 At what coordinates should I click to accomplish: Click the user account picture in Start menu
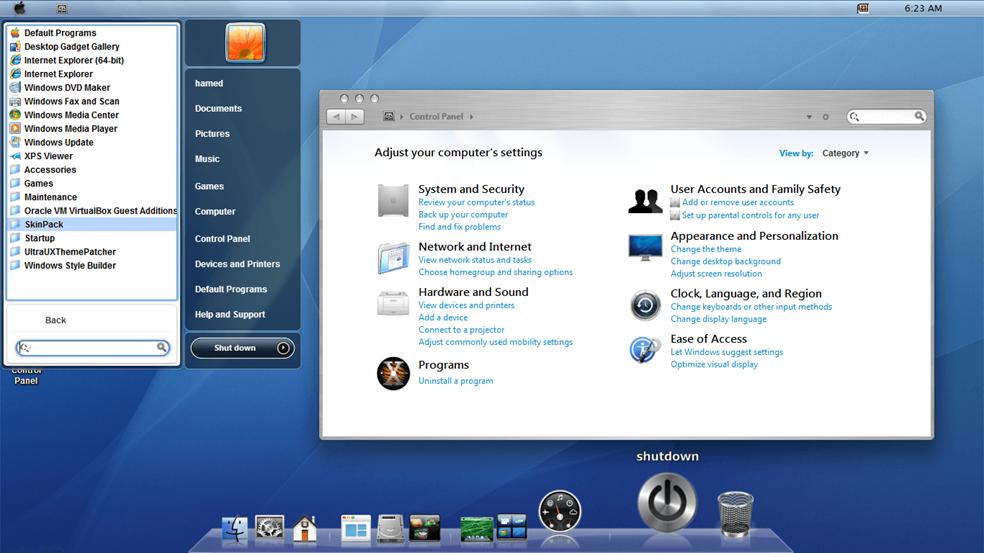tap(245, 43)
